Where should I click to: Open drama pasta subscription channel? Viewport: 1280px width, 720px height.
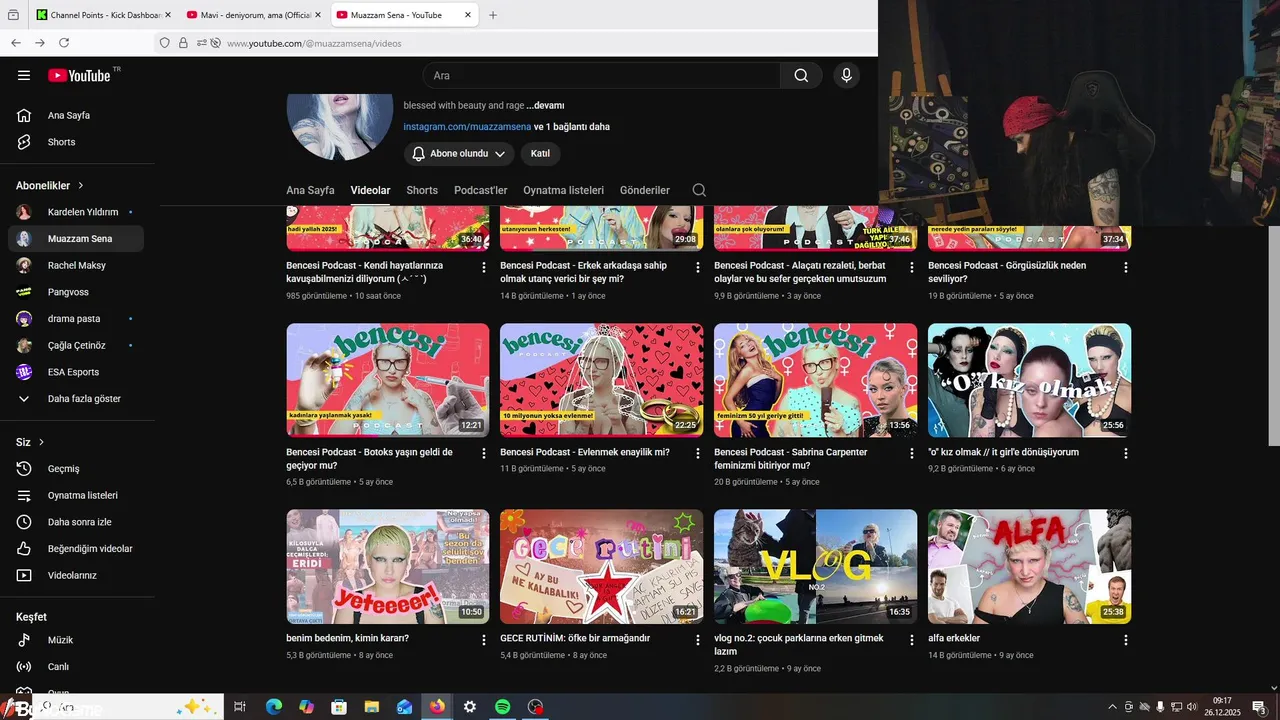click(x=76, y=318)
